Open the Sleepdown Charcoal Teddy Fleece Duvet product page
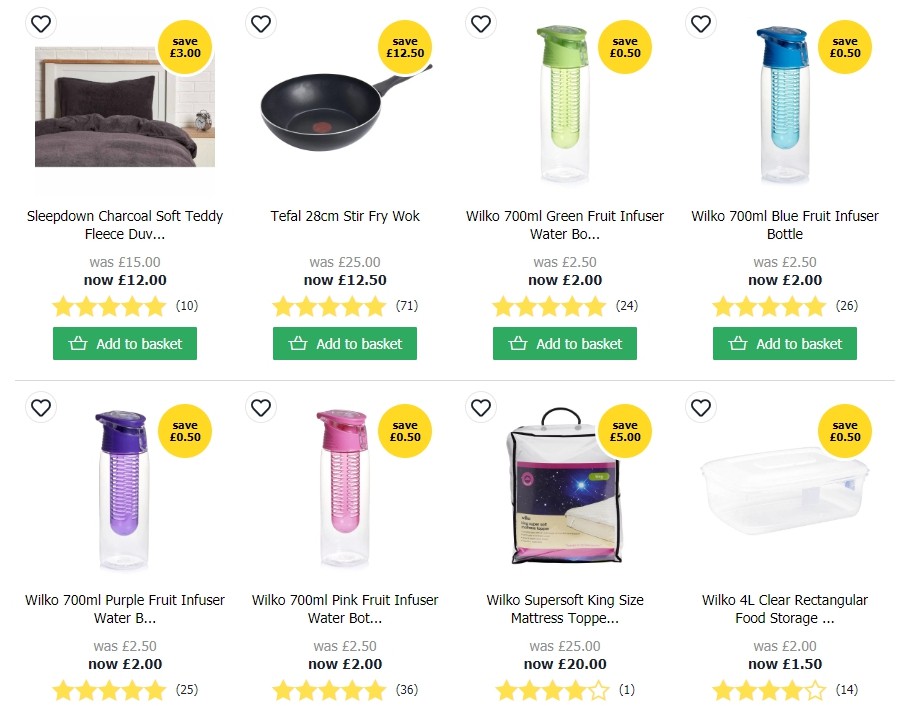Image resolution: width=900 pixels, height=706 pixels. pos(125,225)
